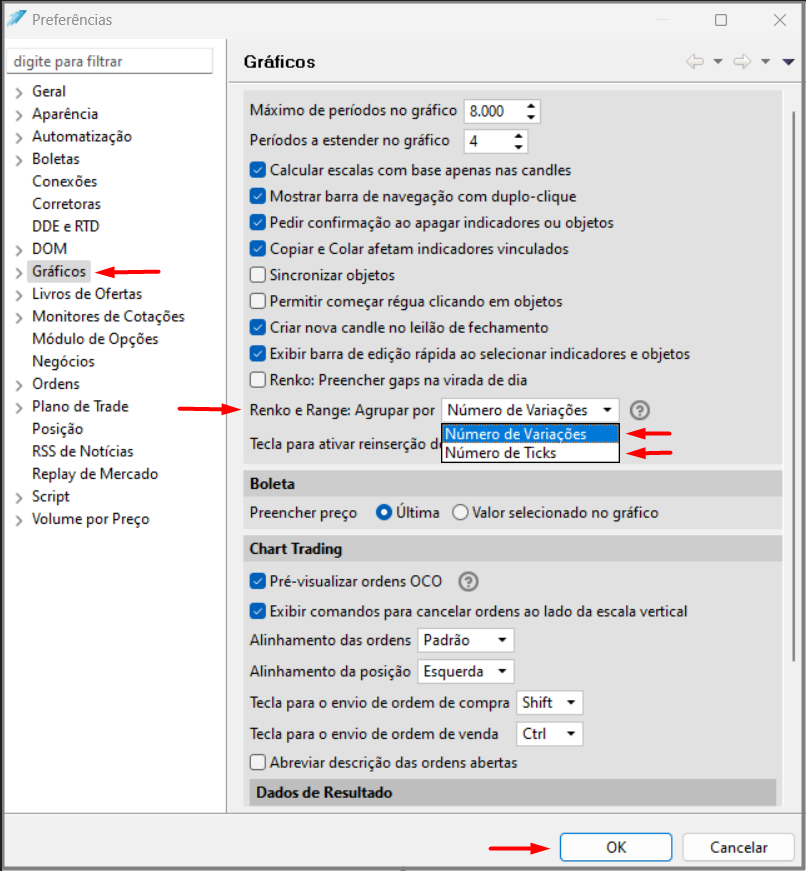Click the OK button
The image size is (806, 871).
tap(616, 847)
